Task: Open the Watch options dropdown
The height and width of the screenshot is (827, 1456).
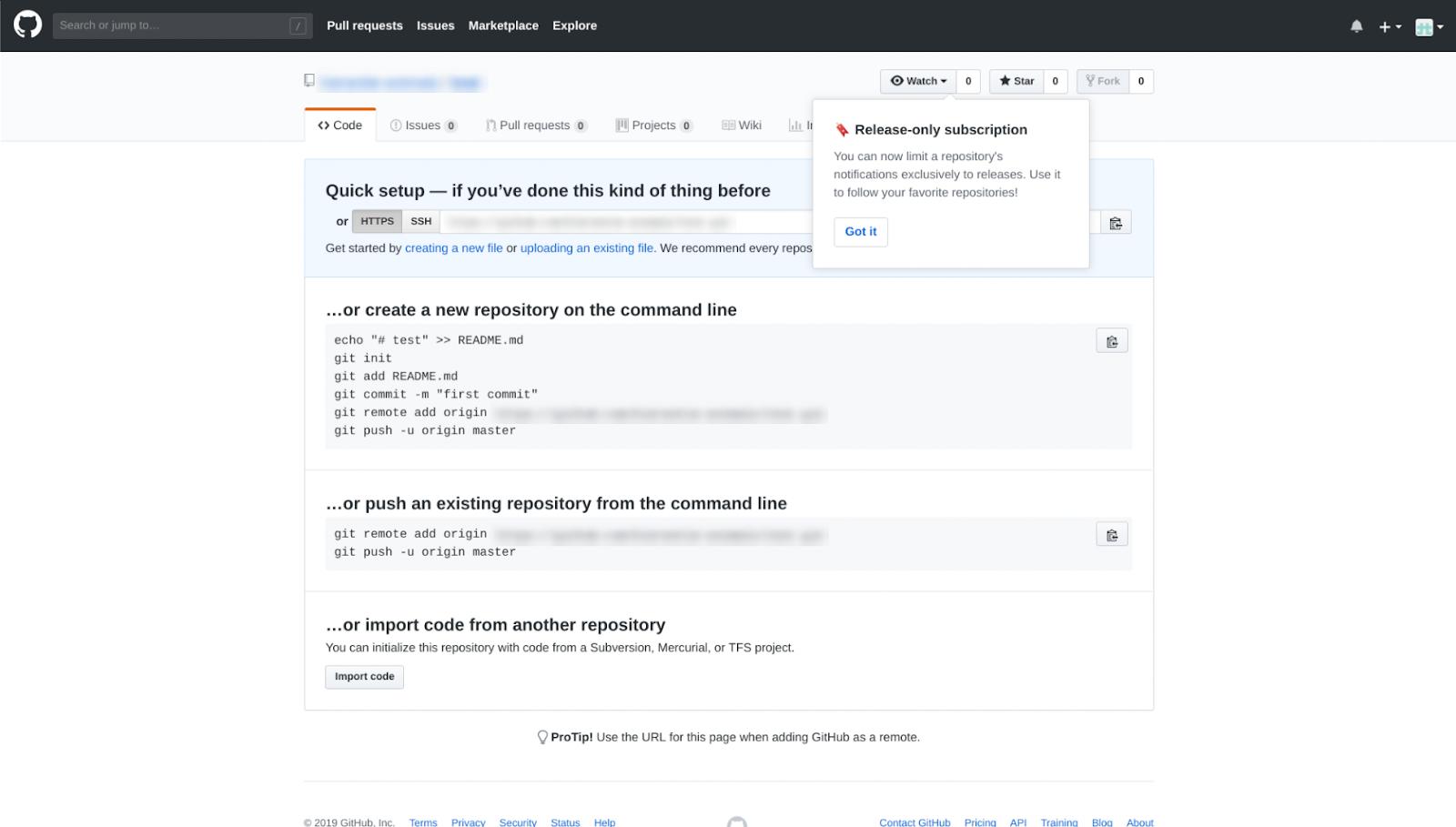Action: click(x=945, y=81)
